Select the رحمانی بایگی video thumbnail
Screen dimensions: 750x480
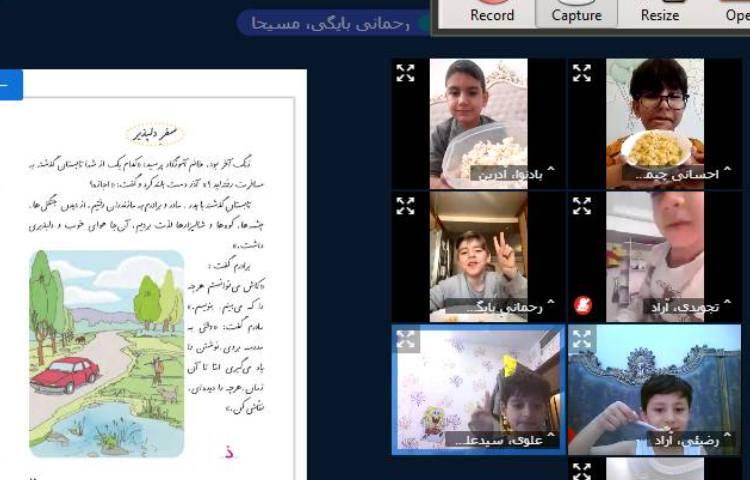(x=478, y=255)
